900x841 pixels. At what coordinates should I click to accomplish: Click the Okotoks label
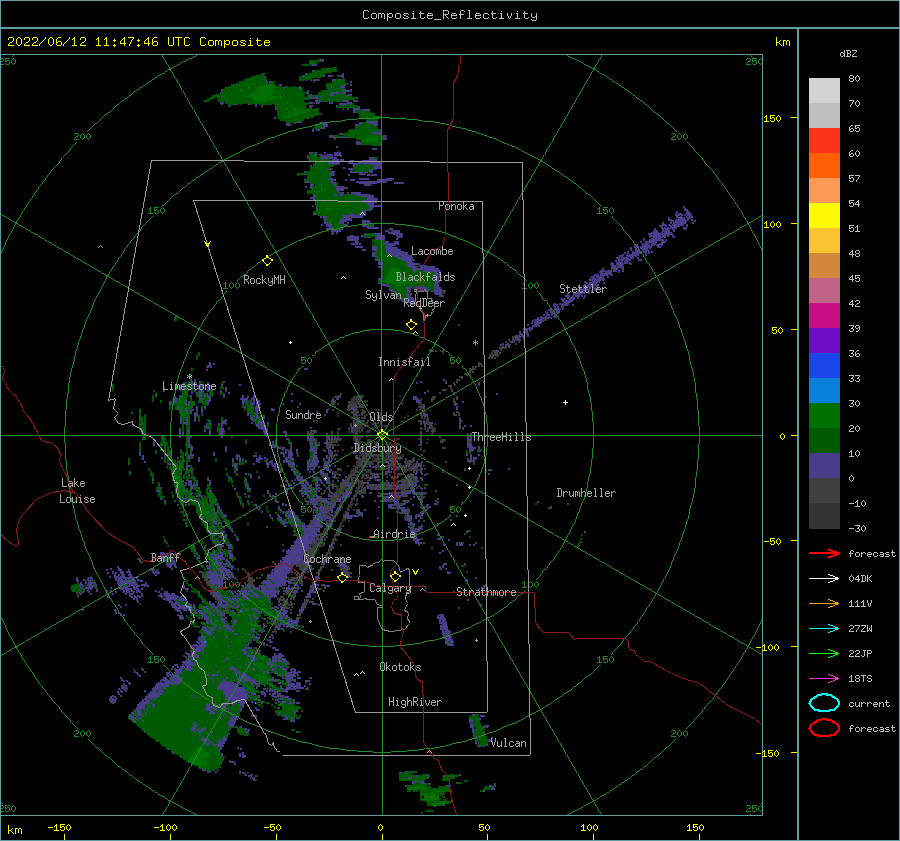[x=400, y=667]
